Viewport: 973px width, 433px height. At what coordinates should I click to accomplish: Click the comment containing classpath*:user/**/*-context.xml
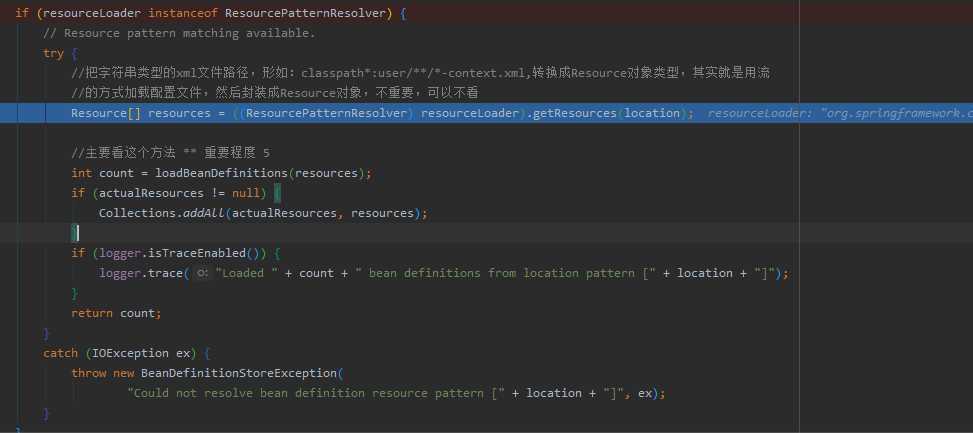click(x=421, y=73)
